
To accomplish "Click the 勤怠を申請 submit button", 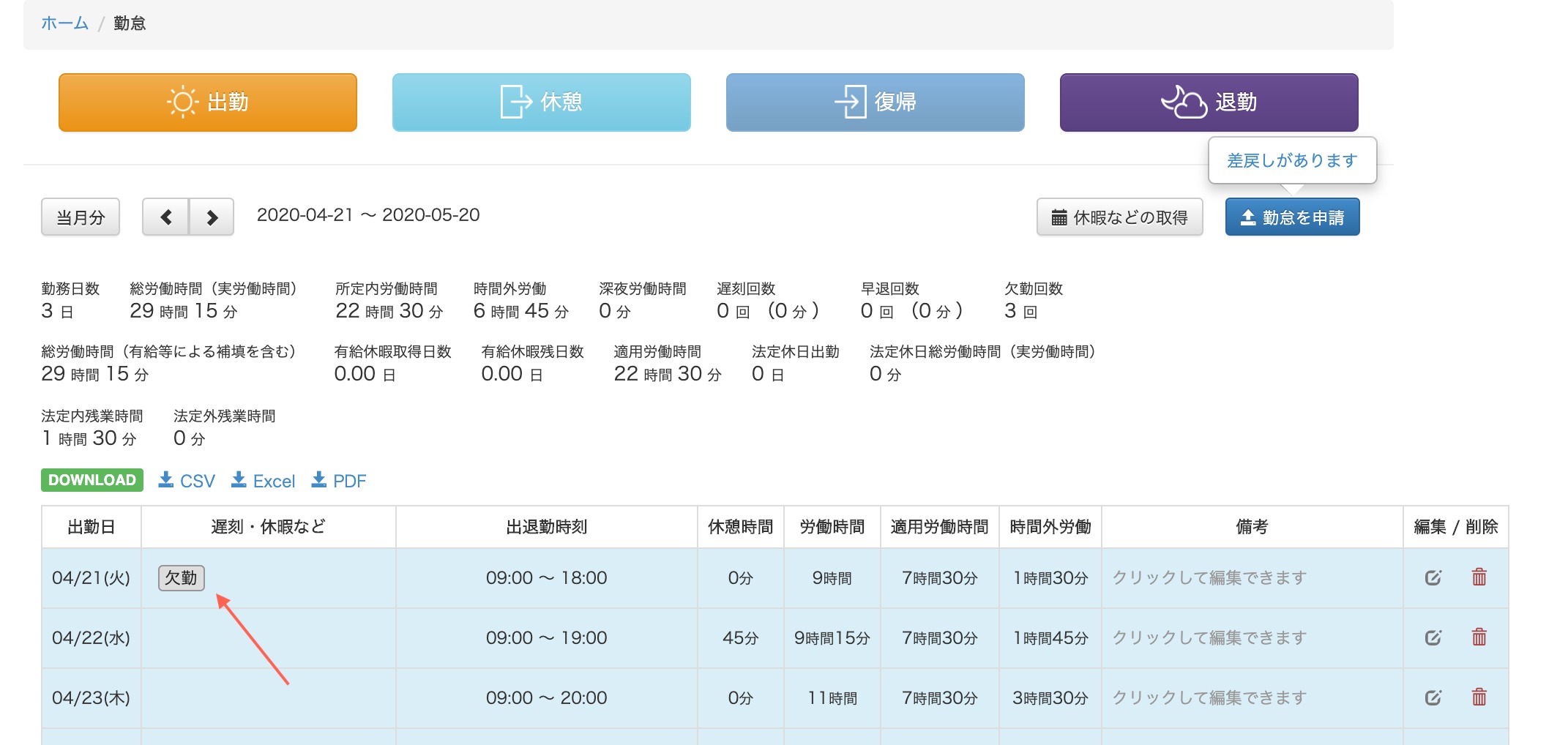I will (1293, 217).
